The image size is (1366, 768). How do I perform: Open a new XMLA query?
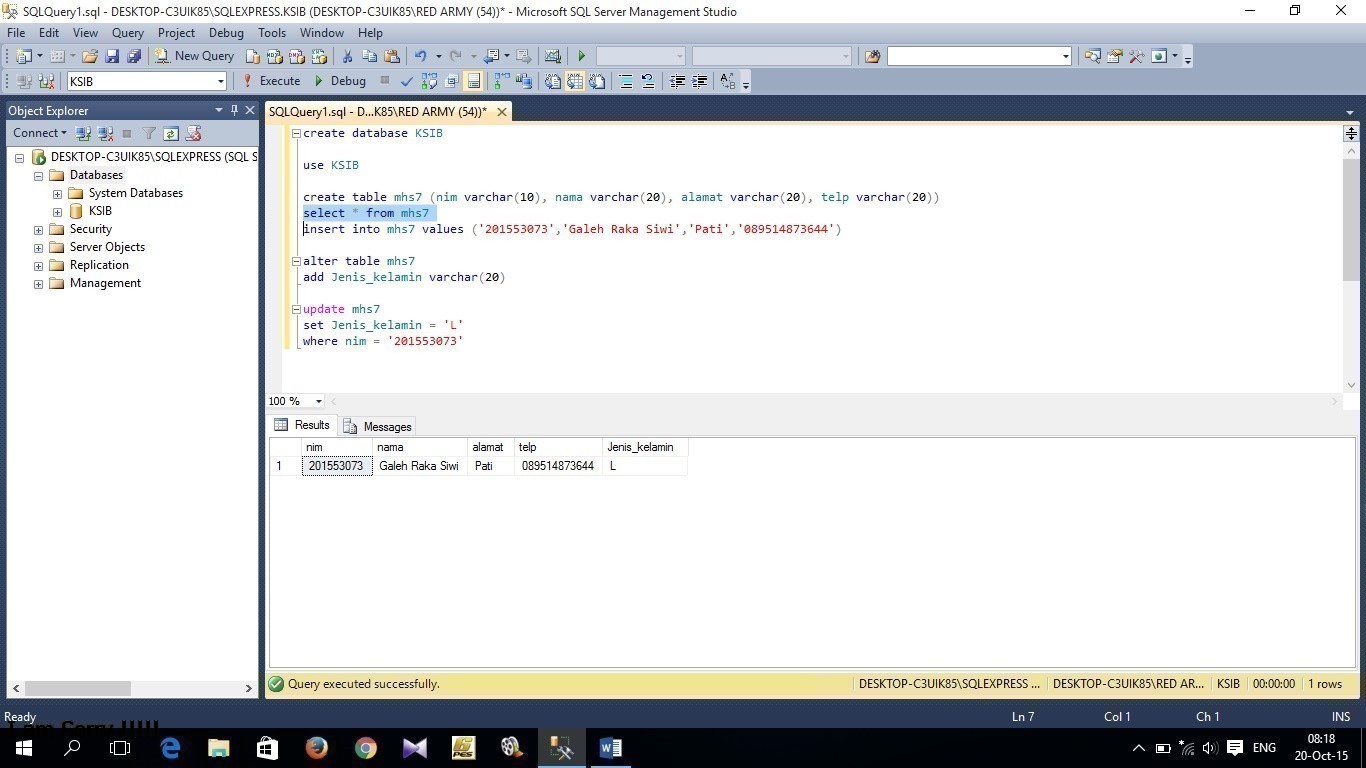pyautogui.click(x=319, y=56)
